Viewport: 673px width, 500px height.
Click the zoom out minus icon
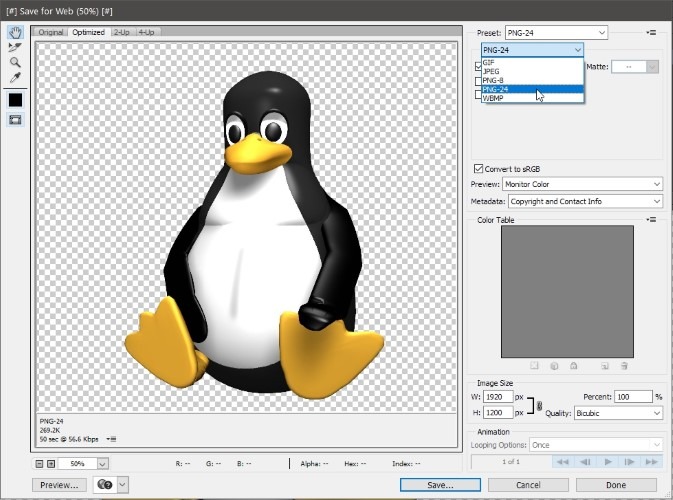tap(39, 464)
